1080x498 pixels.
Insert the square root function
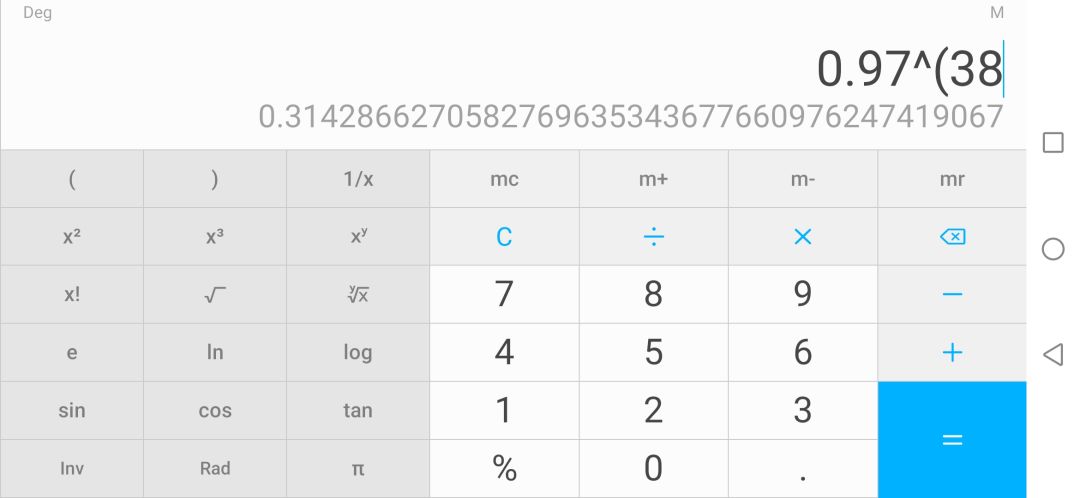pyautogui.click(x=215, y=295)
